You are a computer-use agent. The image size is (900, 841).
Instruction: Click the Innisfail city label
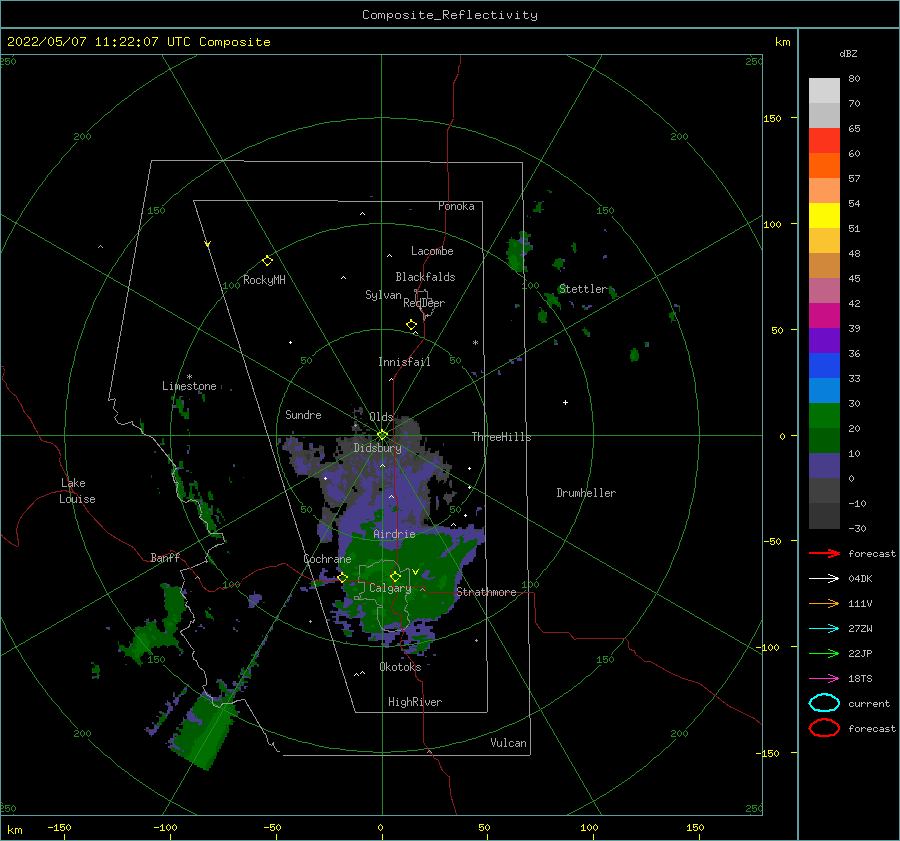404,362
